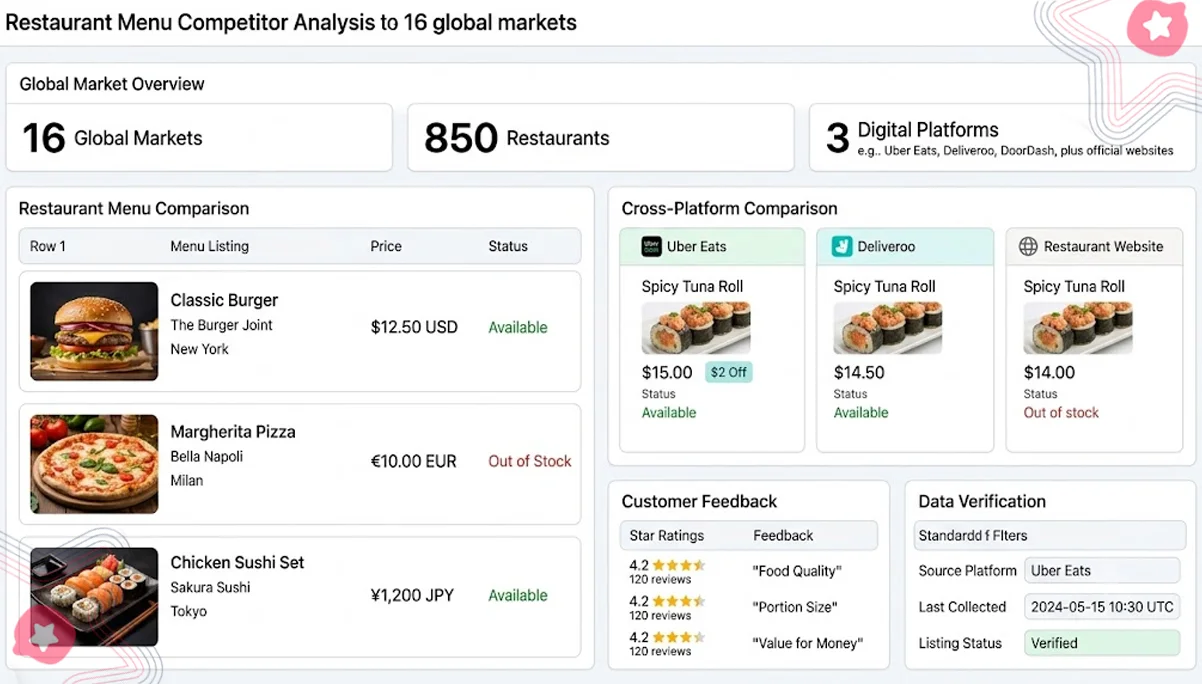
Task: Open the Restaurant Website platform tab
Action: [x=1093, y=246]
